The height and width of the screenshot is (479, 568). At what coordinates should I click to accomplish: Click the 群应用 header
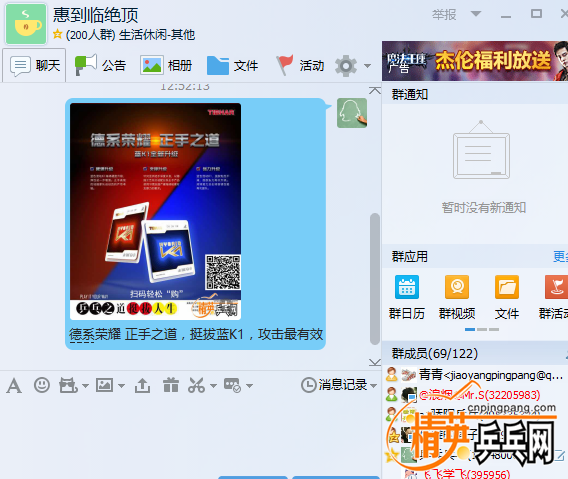(x=410, y=257)
